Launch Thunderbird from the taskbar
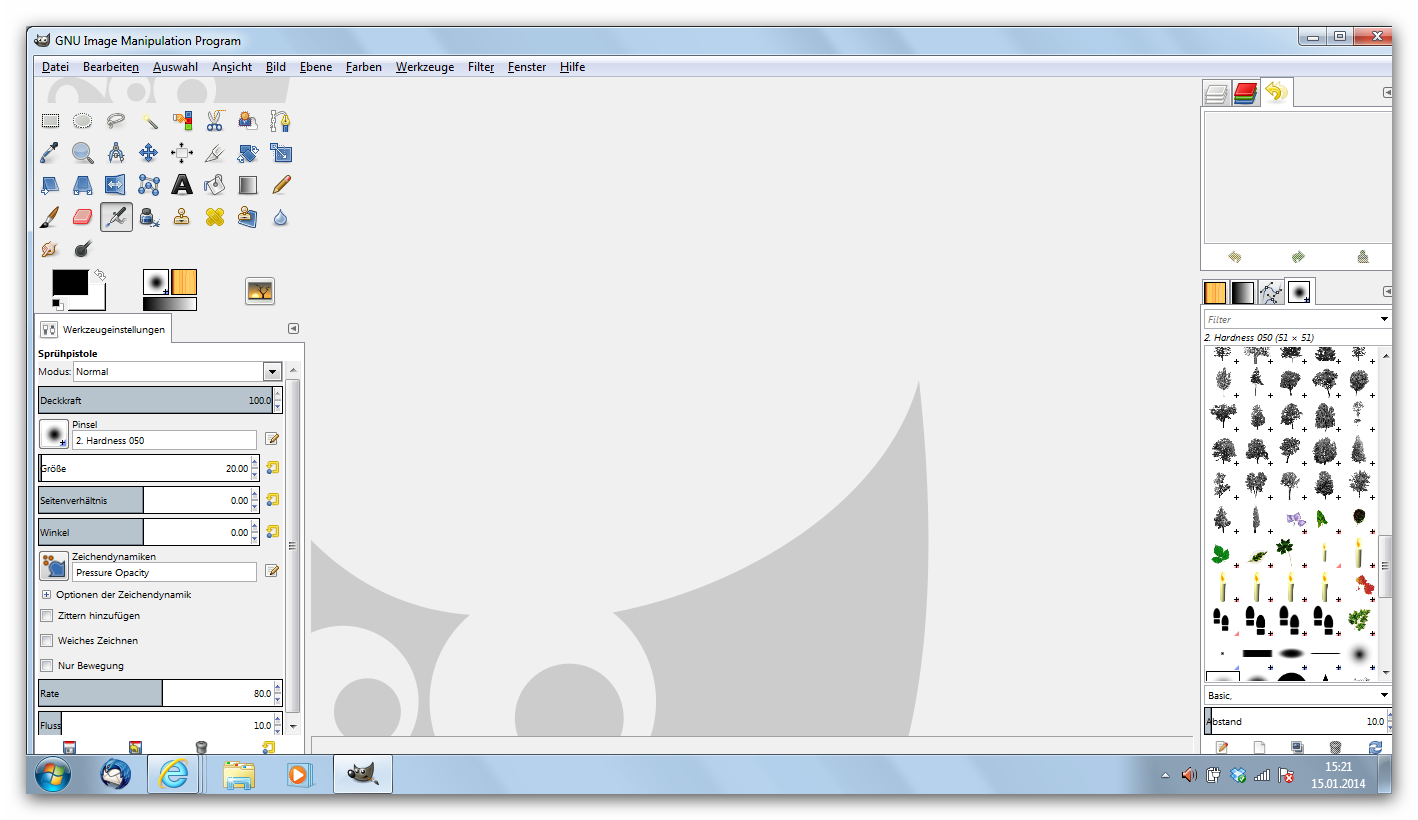This screenshot has width=1418, height=820. (x=117, y=775)
